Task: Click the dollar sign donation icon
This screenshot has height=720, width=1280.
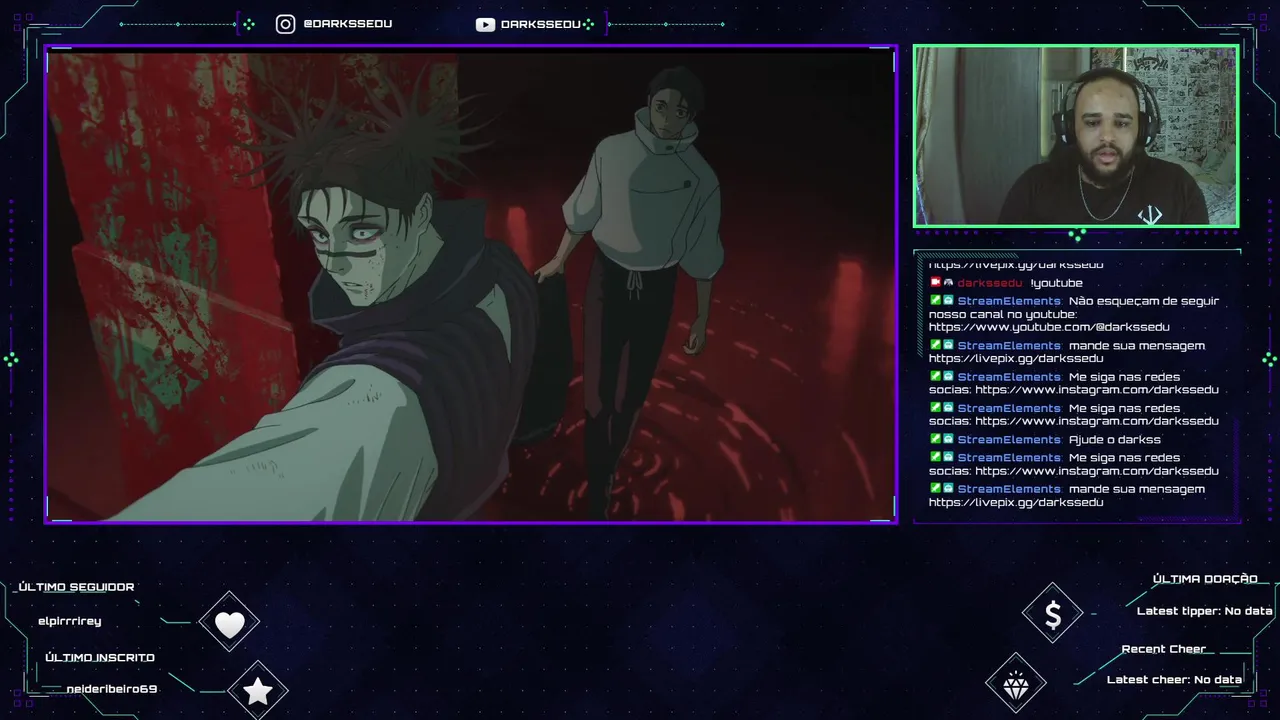Action: click(x=1052, y=615)
